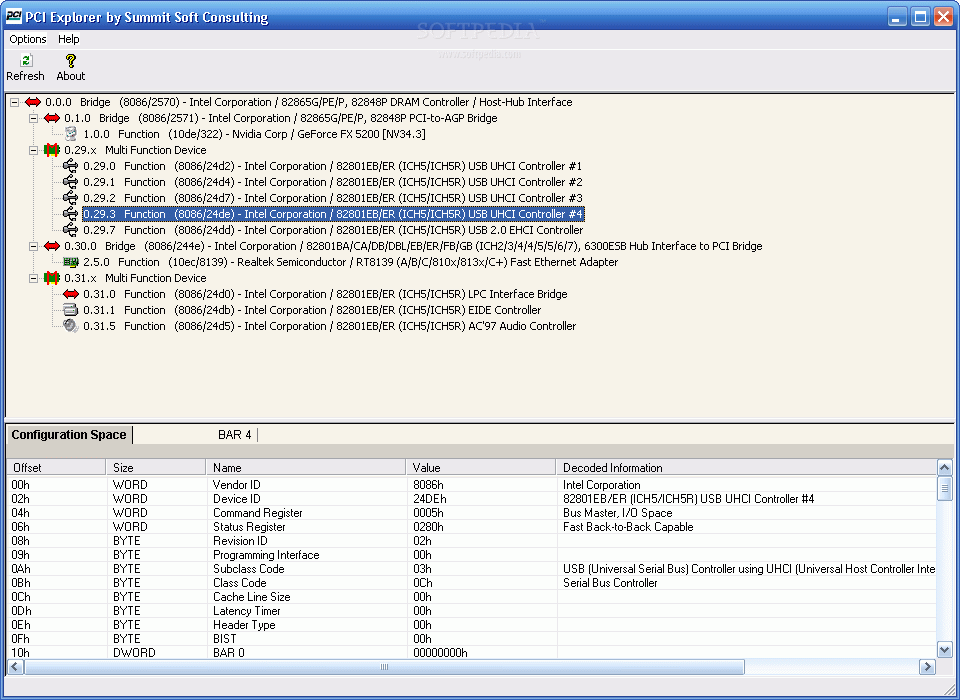Click the Refresh toolbar icon
This screenshot has height=700, width=960.
26,60
